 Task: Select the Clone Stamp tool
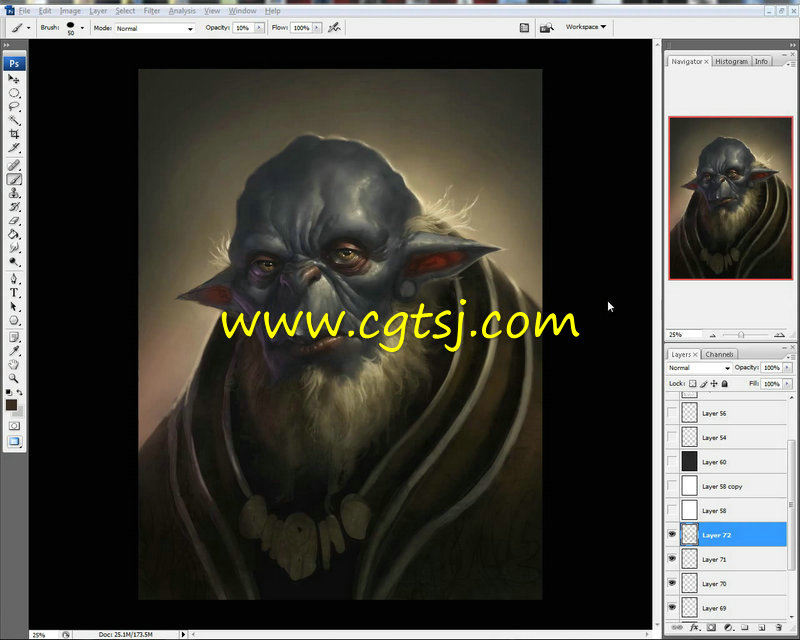pos(14,193)
